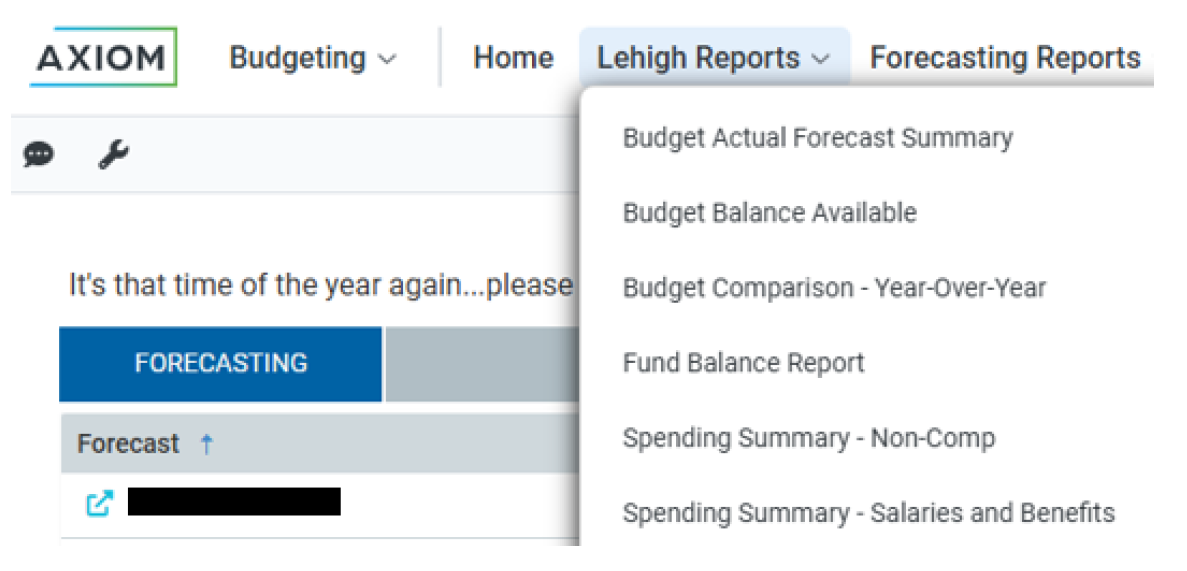
Task: Click the gray tab next to FORECASTING
Action: pos(480,363)
